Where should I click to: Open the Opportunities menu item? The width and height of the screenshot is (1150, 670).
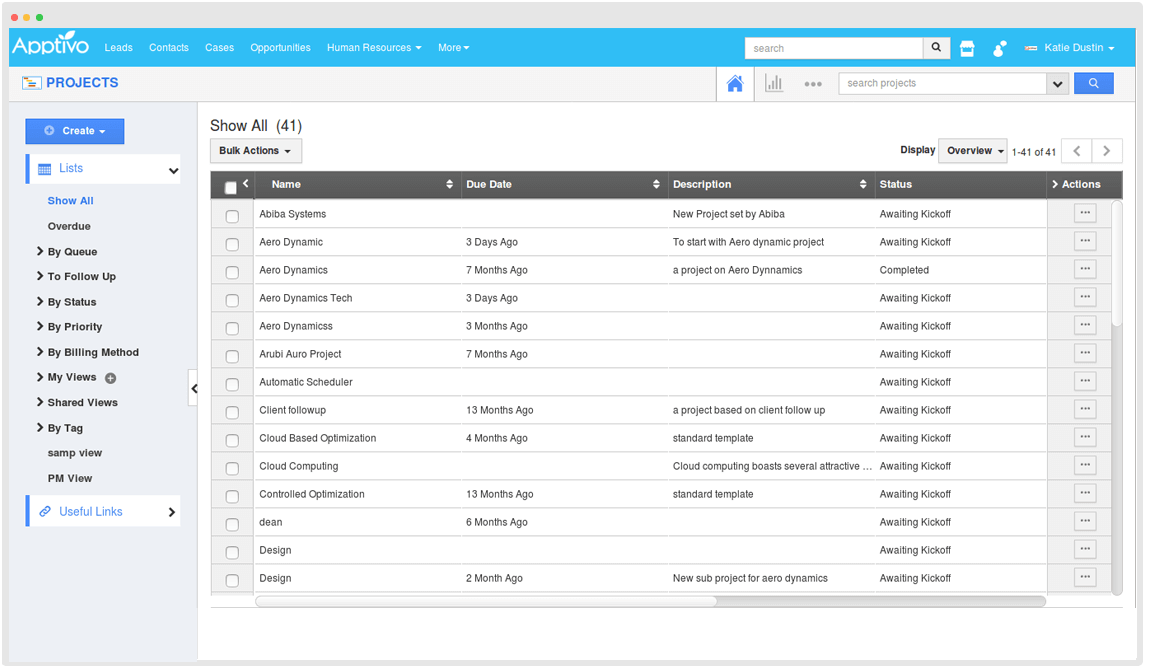pos(280,47)
